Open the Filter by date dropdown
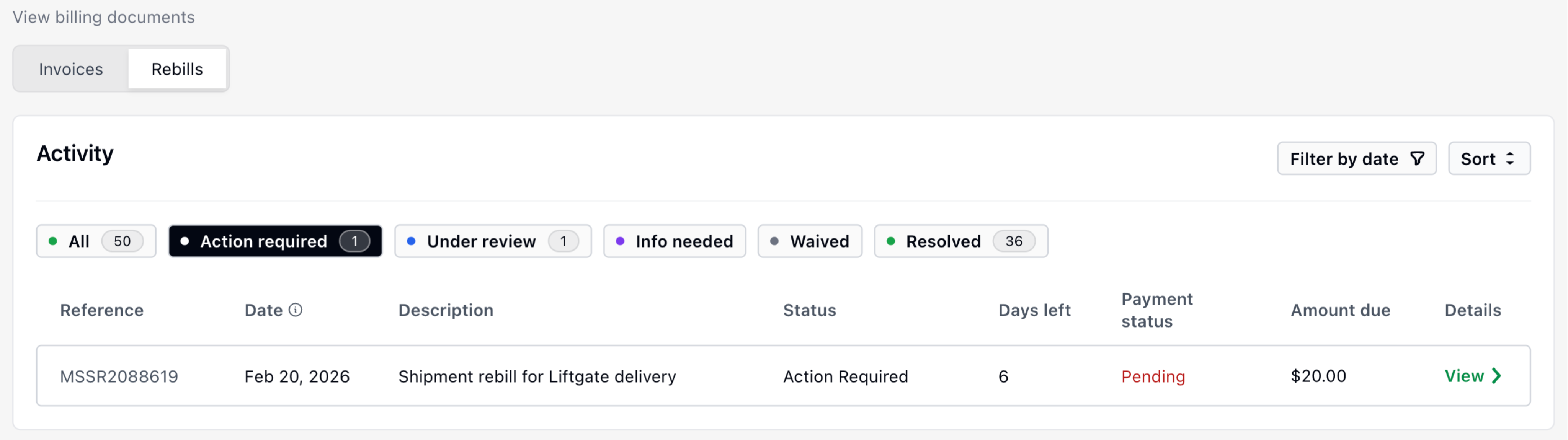 (x=1356, y=159)
